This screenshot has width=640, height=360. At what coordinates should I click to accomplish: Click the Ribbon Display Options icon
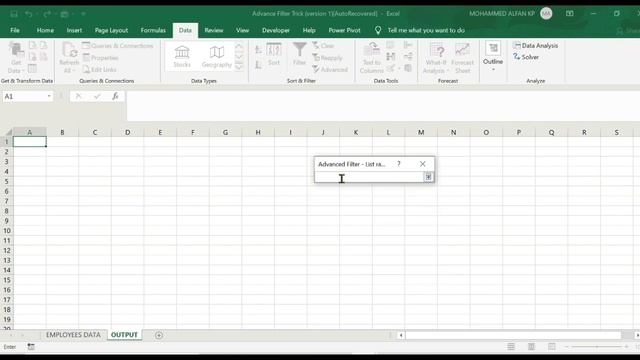(569, 13)
